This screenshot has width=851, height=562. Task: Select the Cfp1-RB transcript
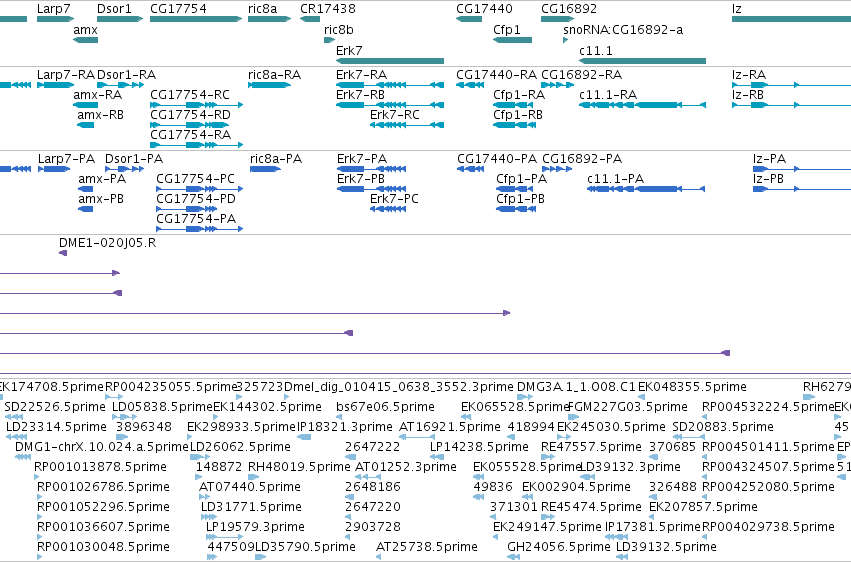pos(515,125)
